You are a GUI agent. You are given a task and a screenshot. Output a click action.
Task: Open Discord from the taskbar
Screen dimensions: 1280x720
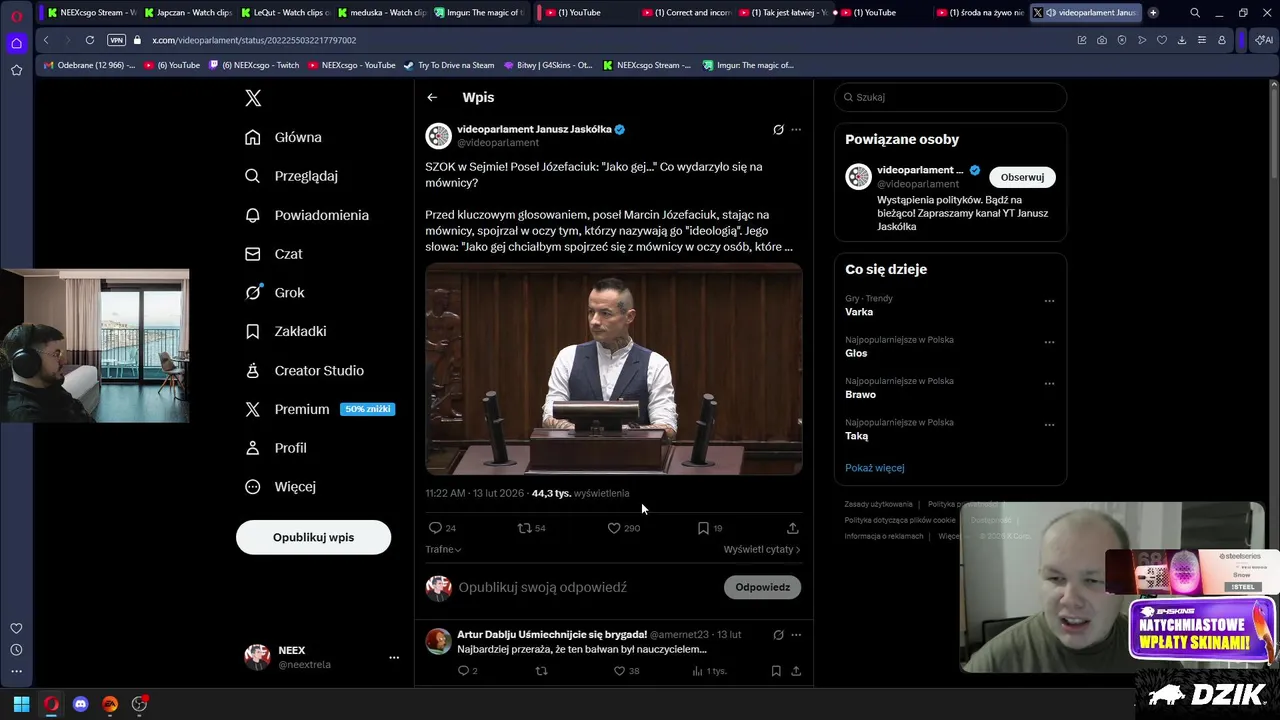(81, 704)
